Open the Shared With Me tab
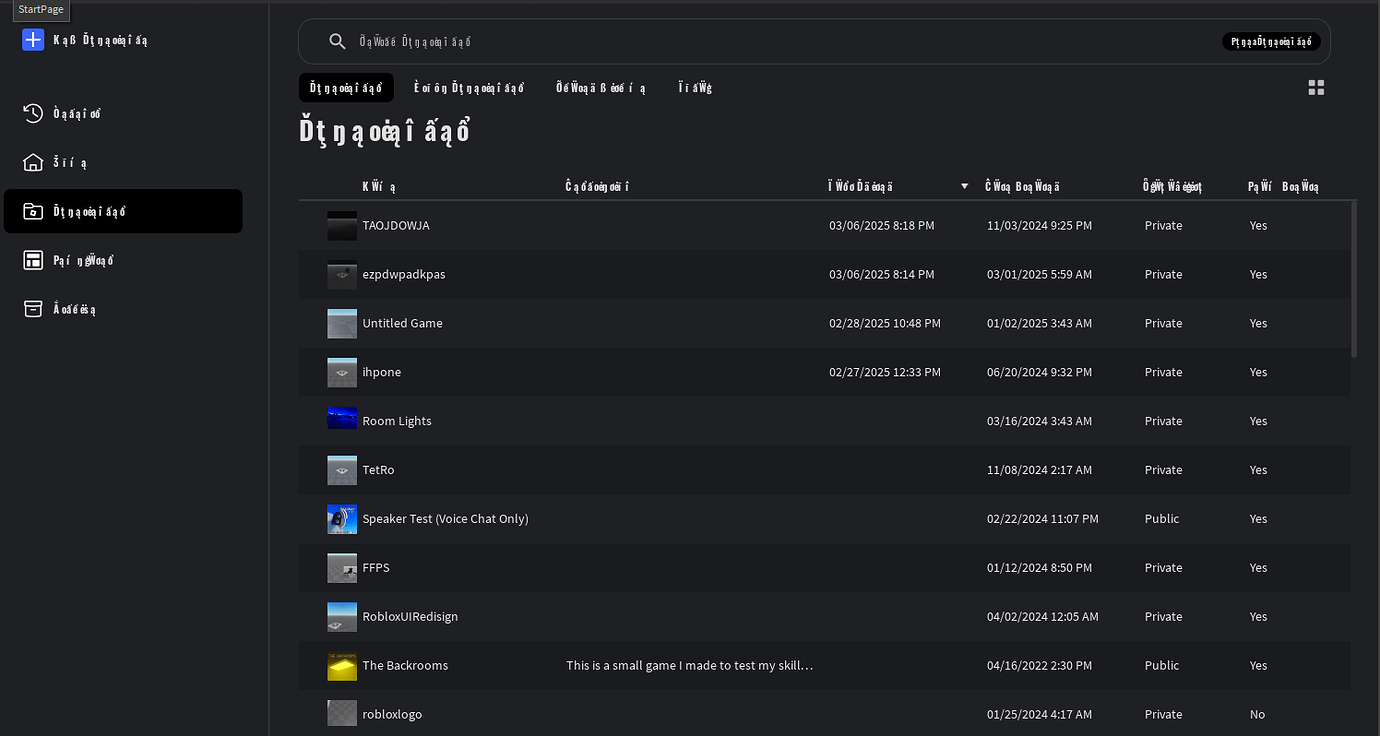The height and width of the screenshot is (736, 1380). (601, 87)
